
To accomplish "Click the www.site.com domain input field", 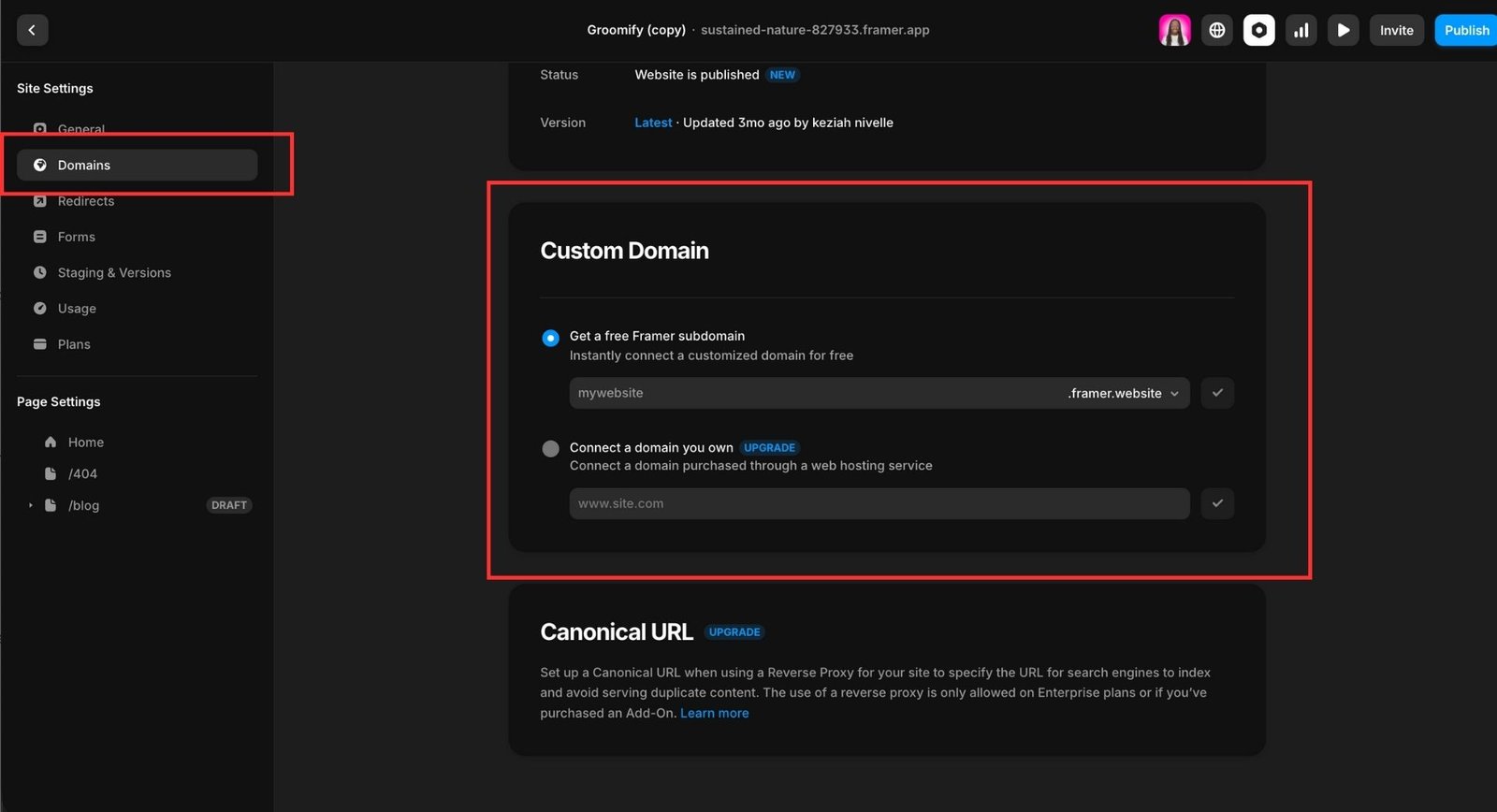I will (x=878, y=503).
